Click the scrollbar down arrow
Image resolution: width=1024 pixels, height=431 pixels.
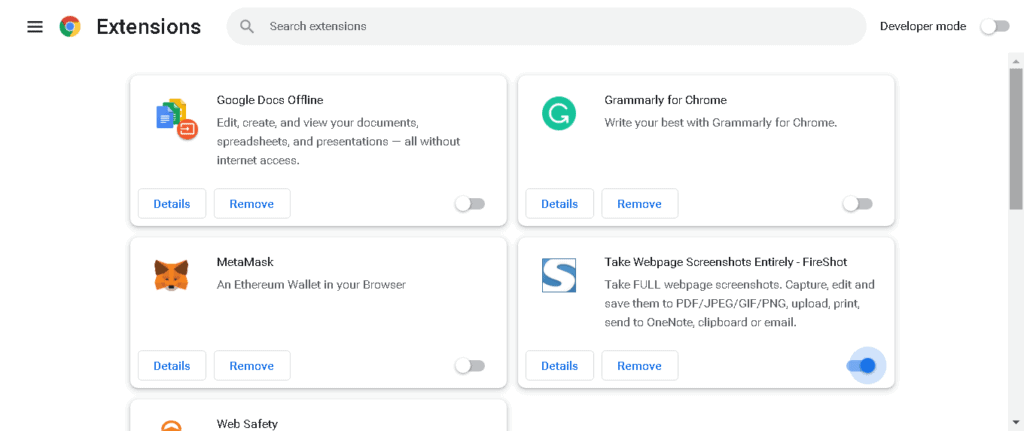[1016, 423]
